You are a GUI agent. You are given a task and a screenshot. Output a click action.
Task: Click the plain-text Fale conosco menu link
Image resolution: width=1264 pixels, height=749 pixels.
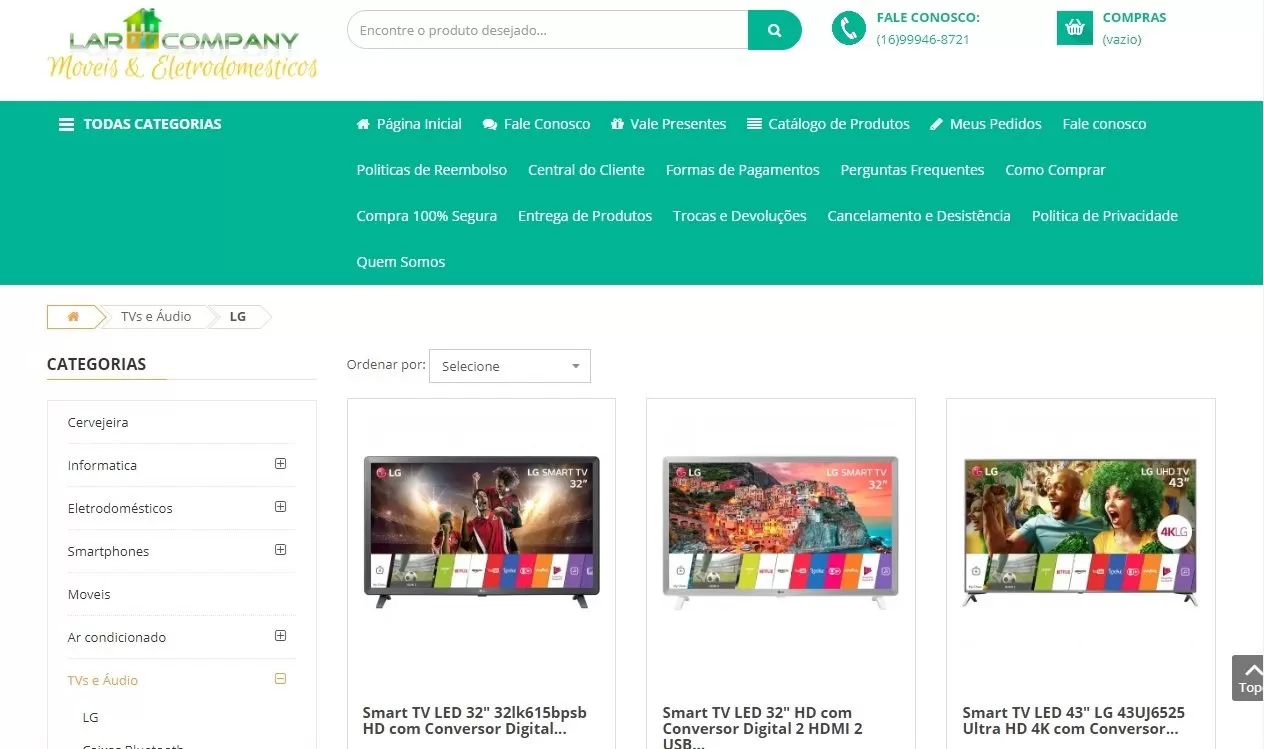point(1105,124)
